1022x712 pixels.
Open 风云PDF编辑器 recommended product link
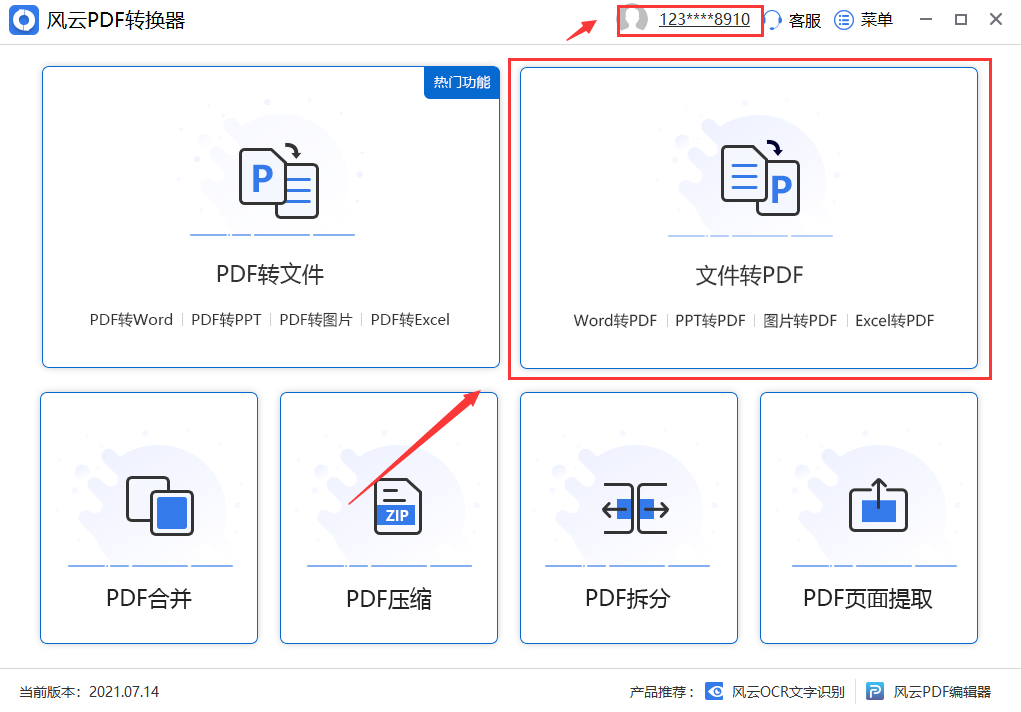click(942, 692)
